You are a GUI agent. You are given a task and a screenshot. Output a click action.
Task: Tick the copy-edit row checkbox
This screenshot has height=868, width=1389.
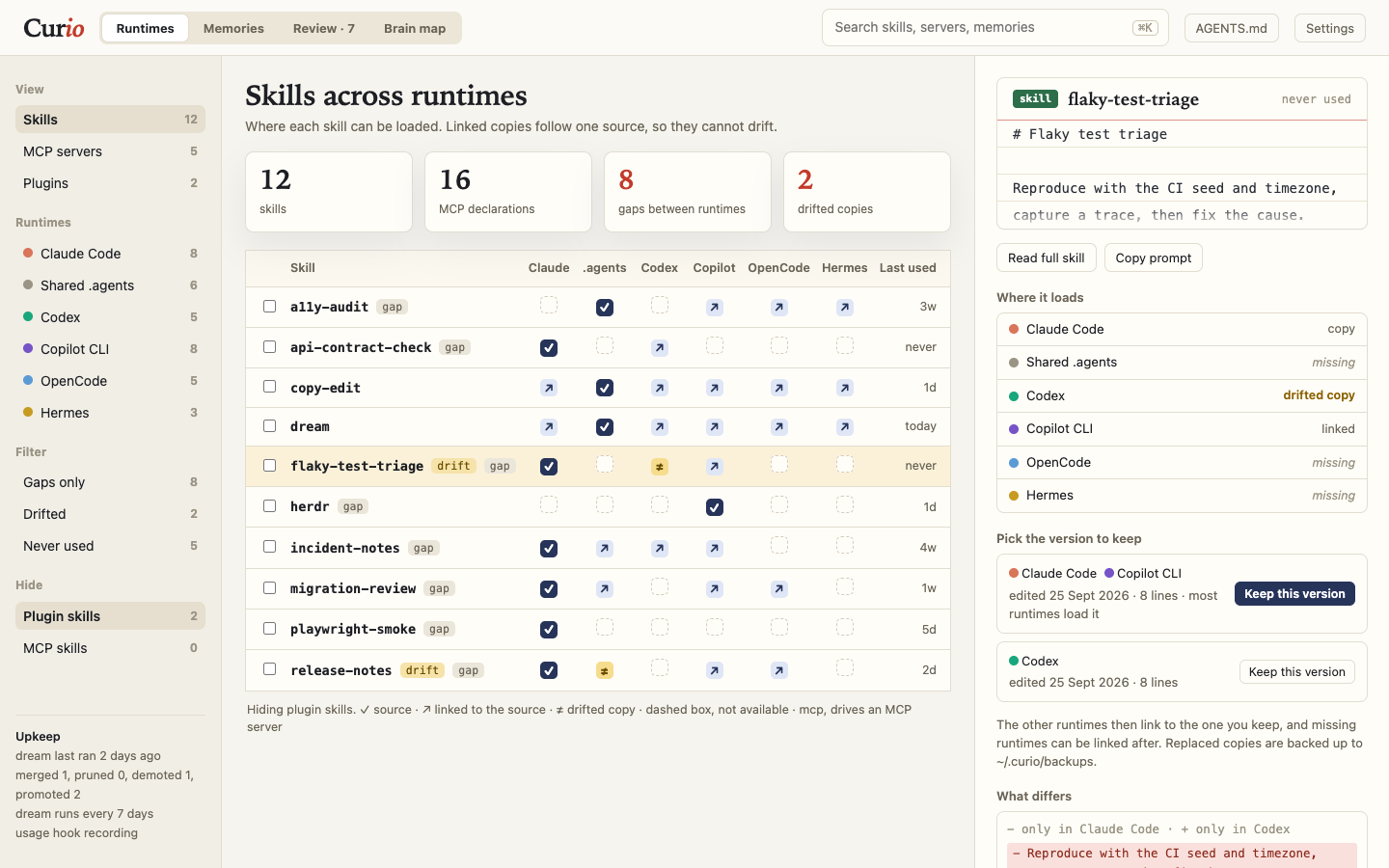point(270,387)
